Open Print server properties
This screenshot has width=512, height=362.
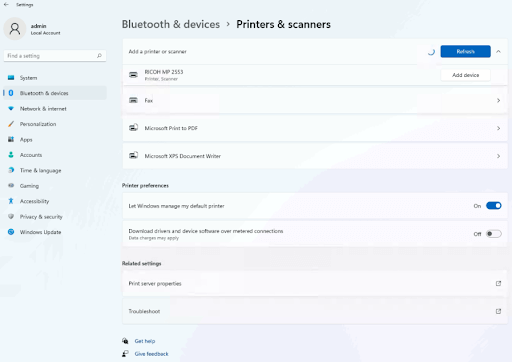pyautogui.click(x=315, y=283)
